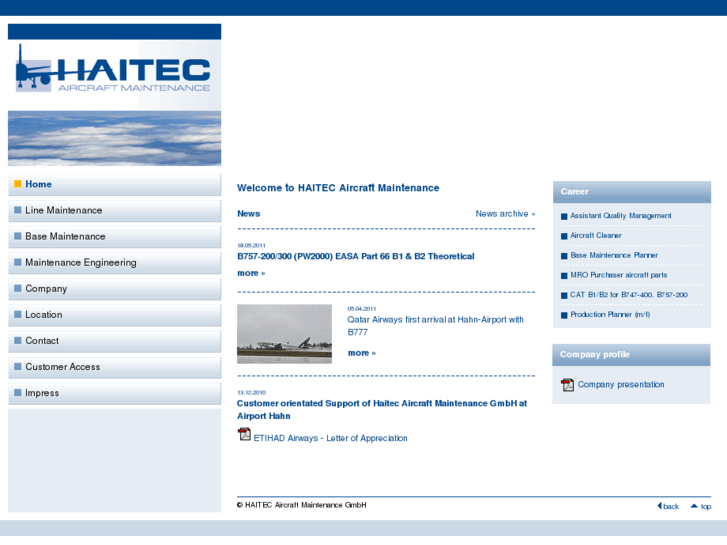Click the bullet square beside Production Planner
Image resolution: width=727 pixels, height=545 pixels.
coord(564,315)
